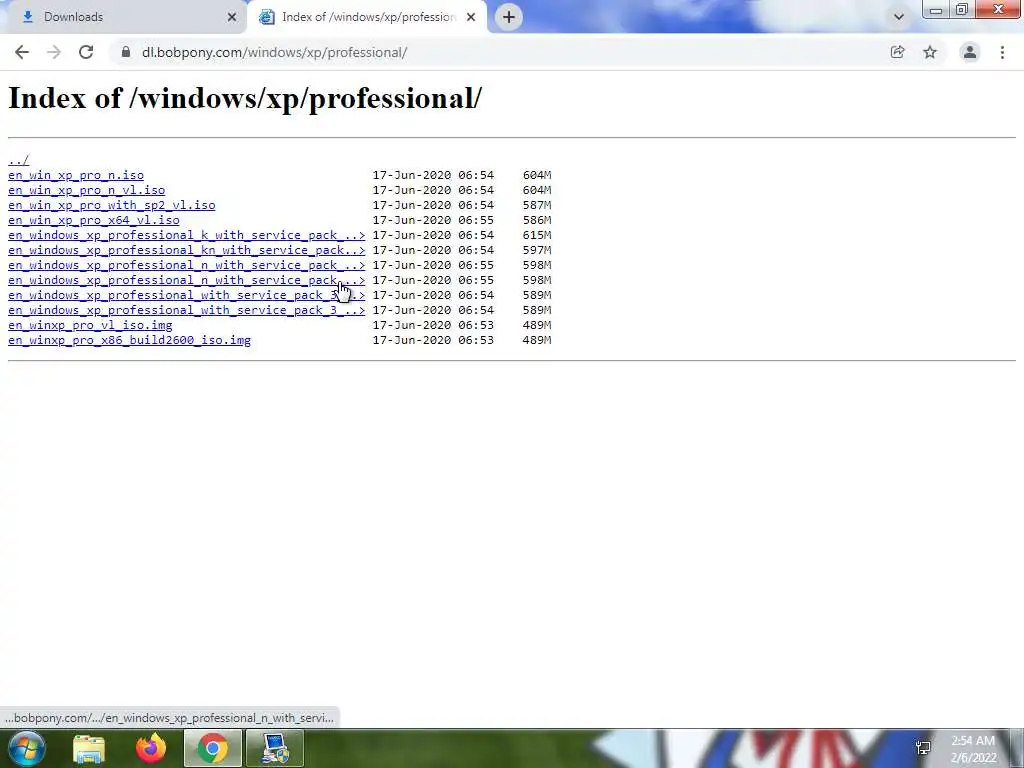Download en_winxp_pro_x86_build2600_iso.img
Image resolution: width=1024 pixels, height=768 pixels.
(x=129, y=340)
